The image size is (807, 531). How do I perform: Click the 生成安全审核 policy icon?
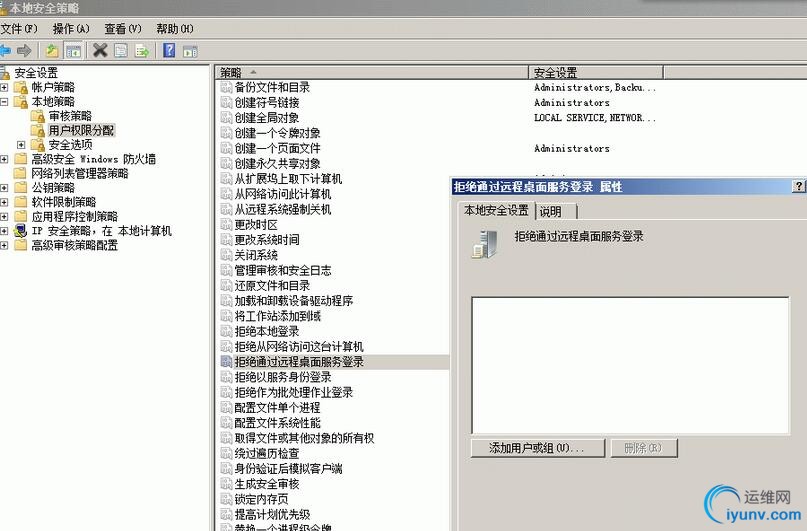tap(226, 484)
